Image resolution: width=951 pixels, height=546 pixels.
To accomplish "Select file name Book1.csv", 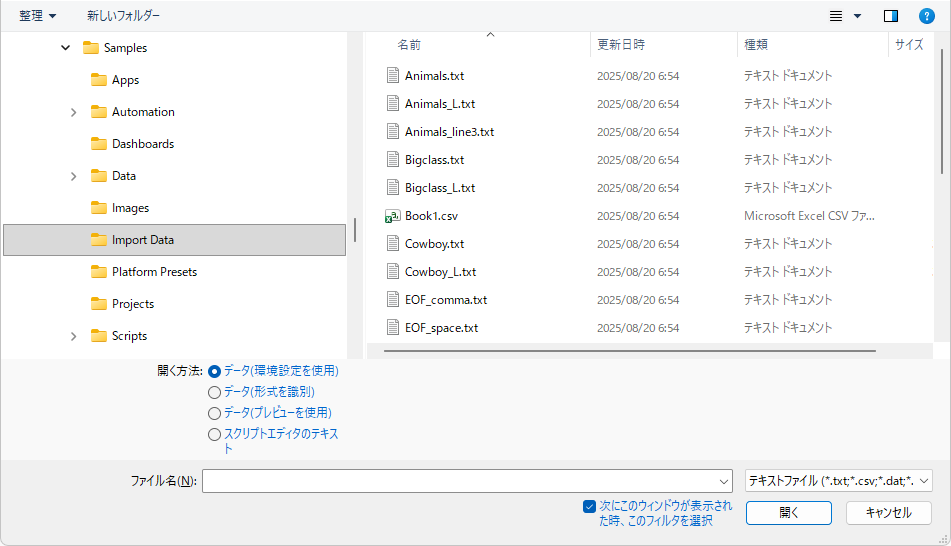I will 431,216.
